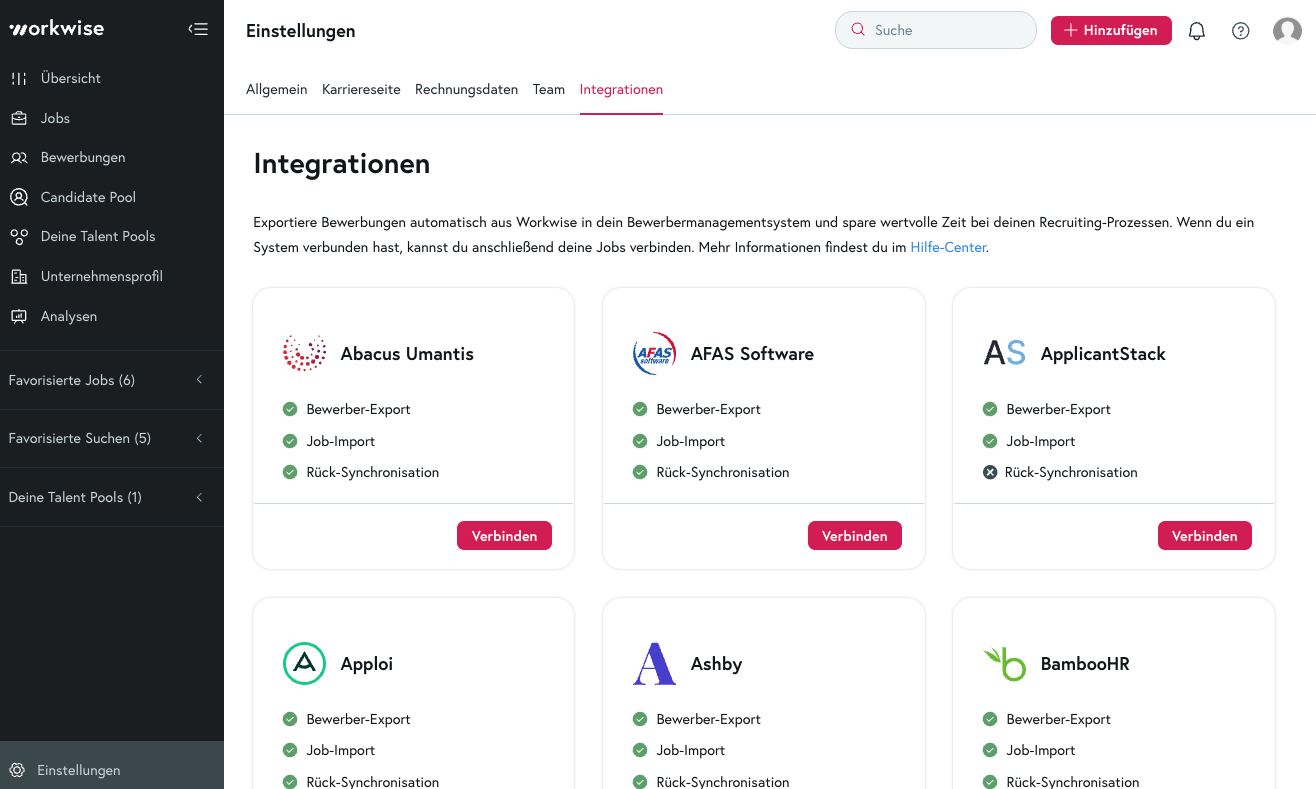Switch to the Allgemein tab
Screen dimensions: 1316x789
click(x=276, y=89)
